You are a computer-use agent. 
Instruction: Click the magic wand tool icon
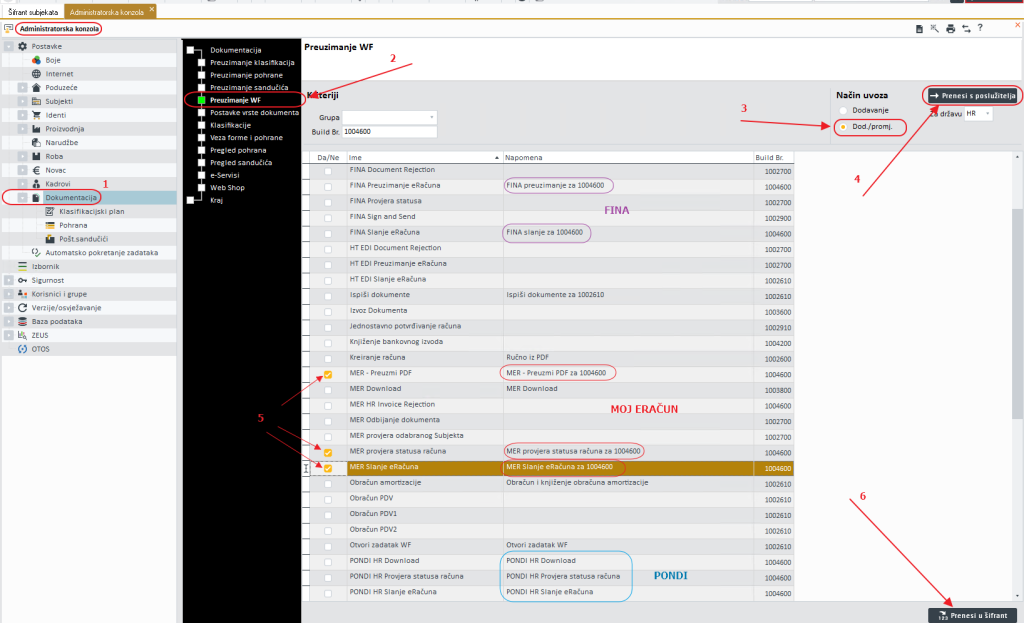(x=934, y=29)
